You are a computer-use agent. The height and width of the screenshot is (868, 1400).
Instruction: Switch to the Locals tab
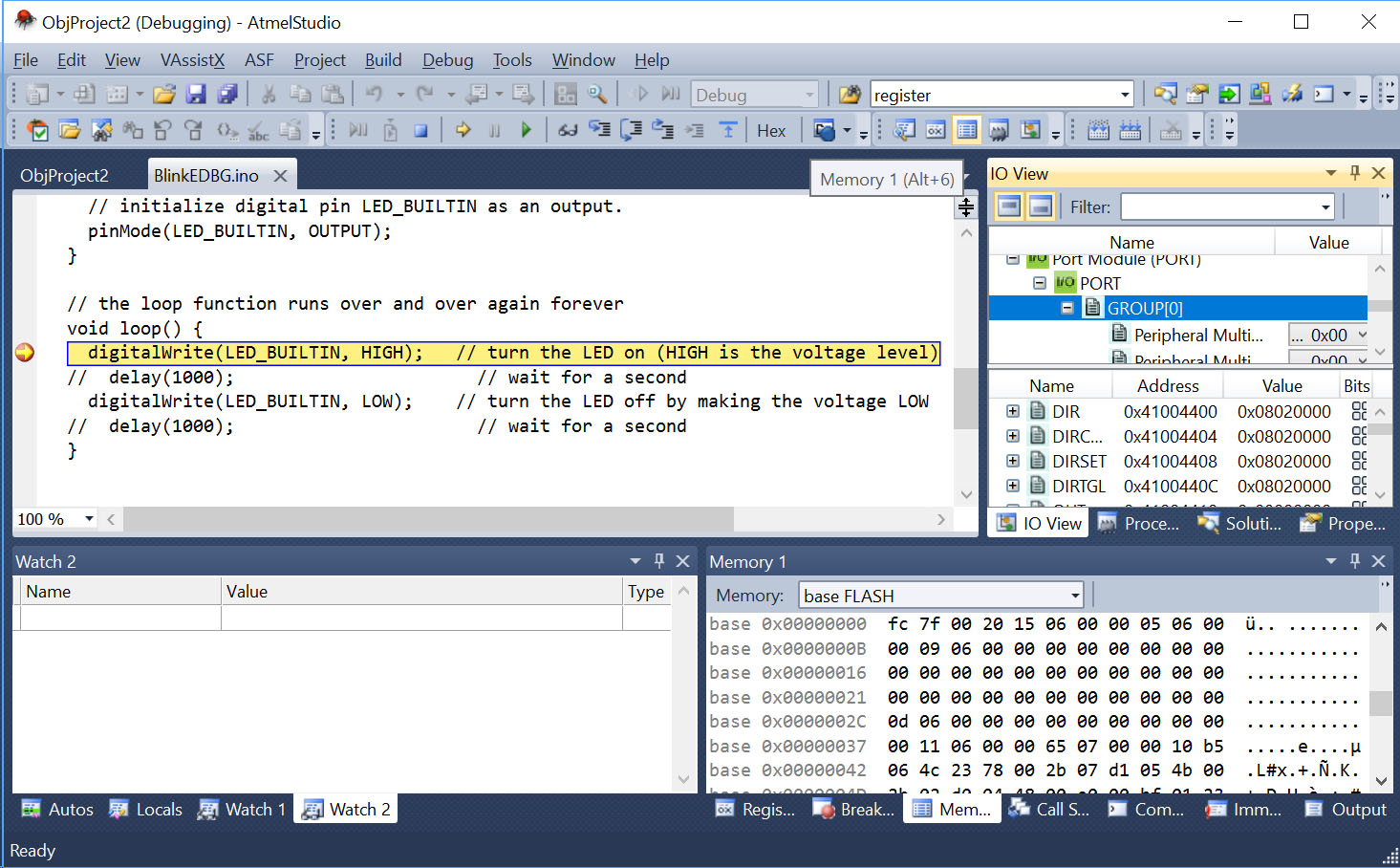click(146, 810)
